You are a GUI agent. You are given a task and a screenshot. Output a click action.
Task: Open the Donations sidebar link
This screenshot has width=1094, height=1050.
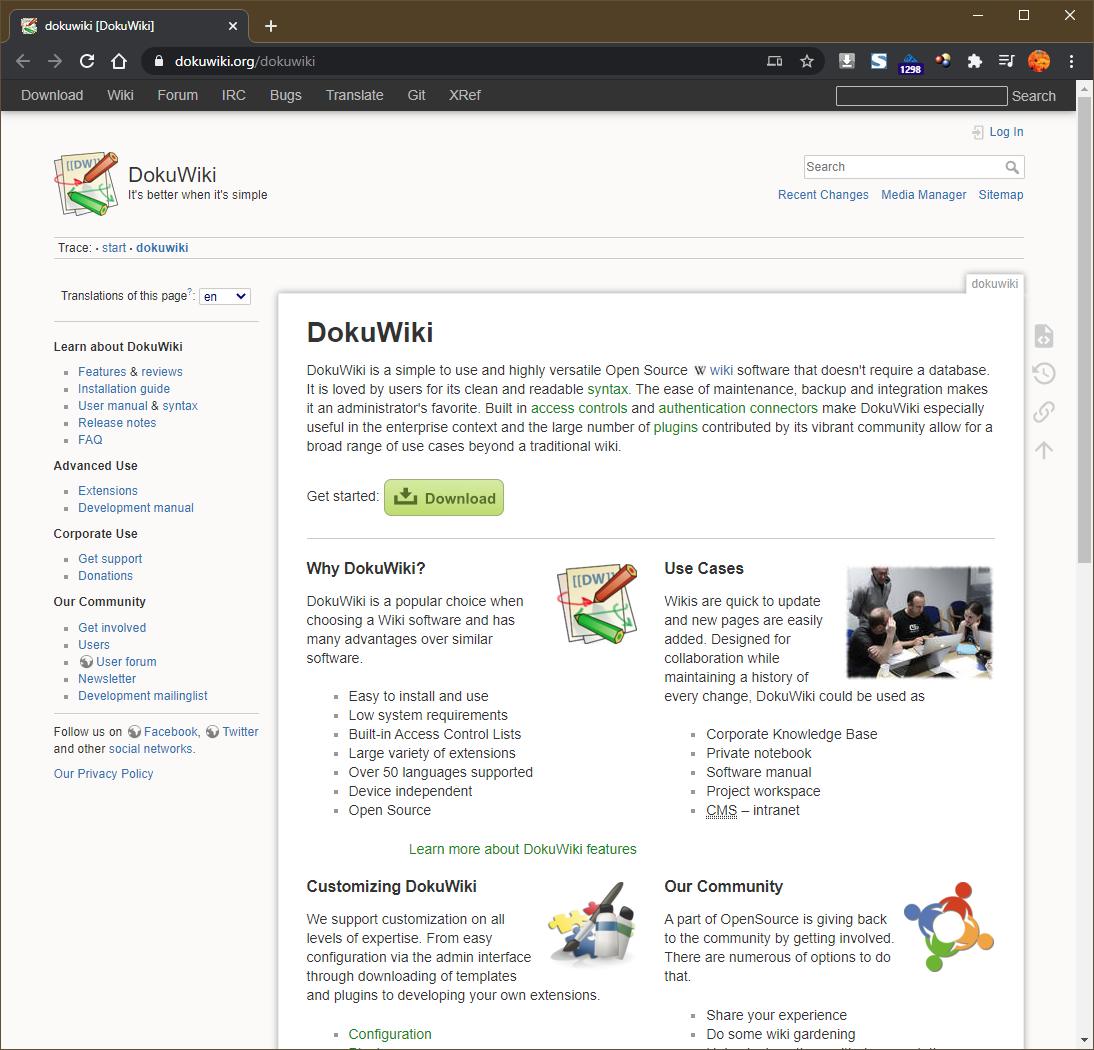105,576
